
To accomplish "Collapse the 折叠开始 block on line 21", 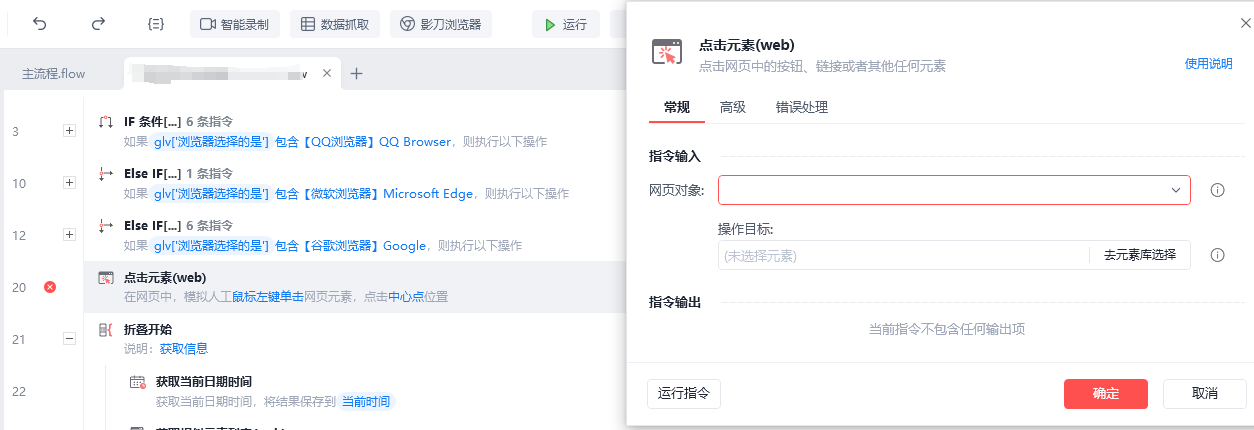I will point(69,339).
